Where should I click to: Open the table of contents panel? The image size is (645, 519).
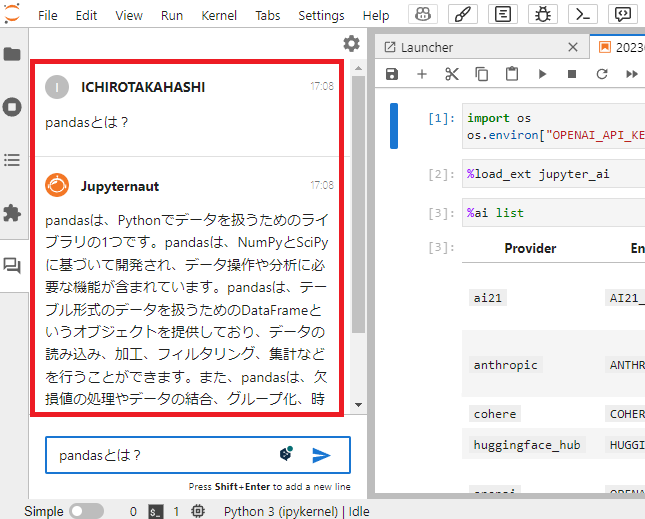12,160
